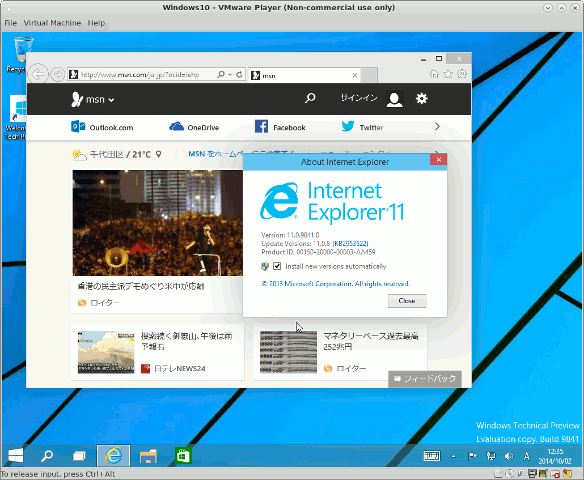Select the msn tab
This screenshot has height=480, width=584.
click(304, 76)
